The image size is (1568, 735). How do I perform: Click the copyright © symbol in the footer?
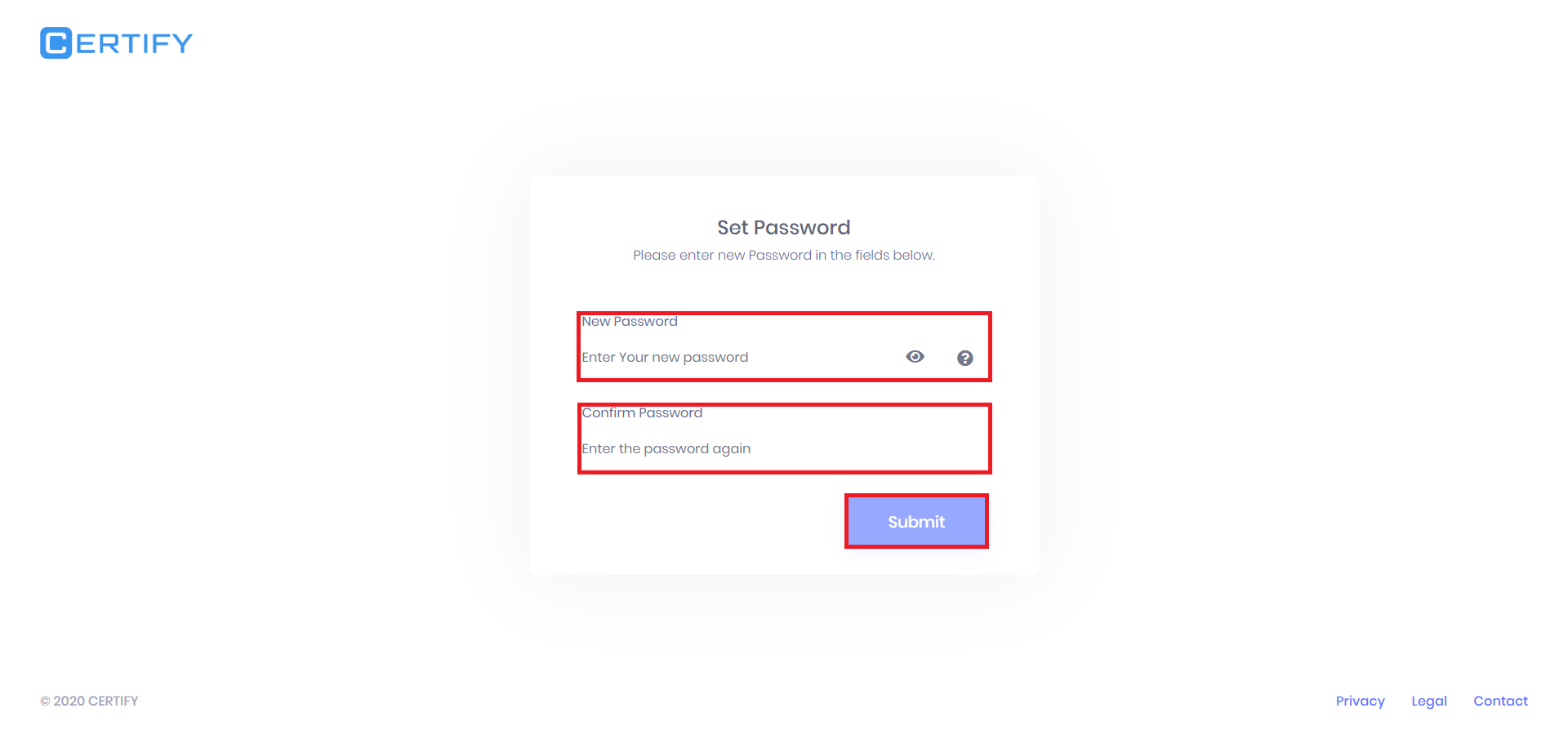45,702
